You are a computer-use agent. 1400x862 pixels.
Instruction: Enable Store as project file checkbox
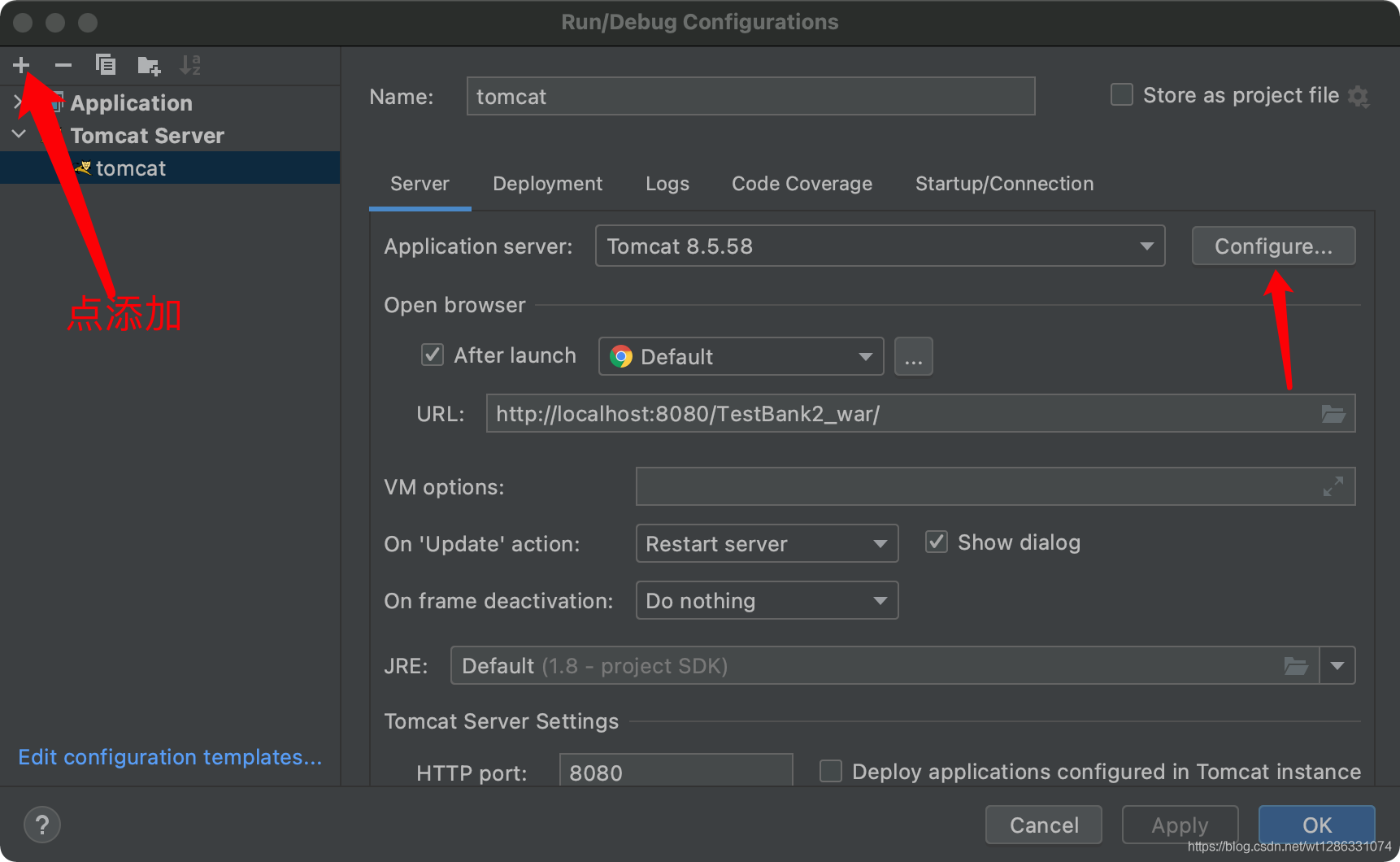tap(1122, 95)
